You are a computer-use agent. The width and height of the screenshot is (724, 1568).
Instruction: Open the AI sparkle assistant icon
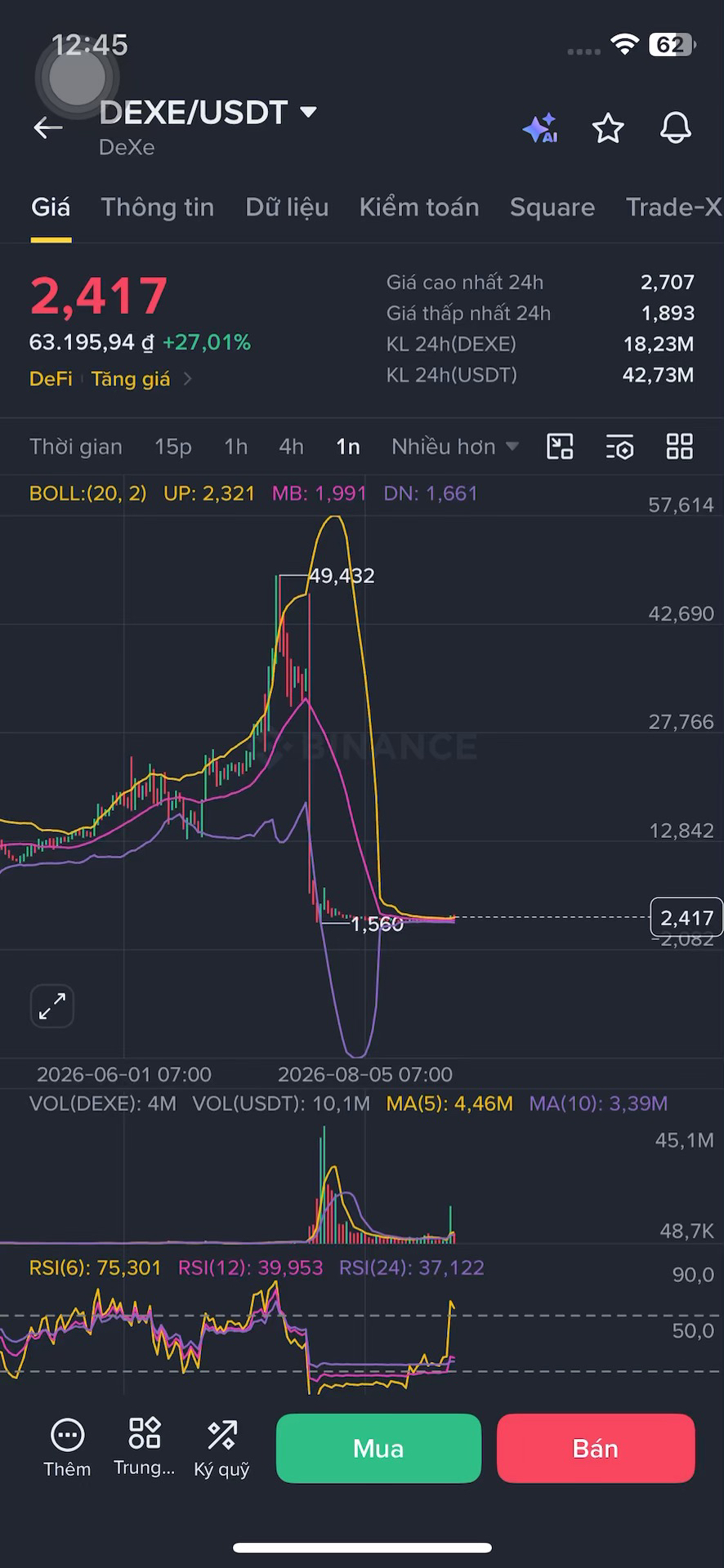point(540,128)
